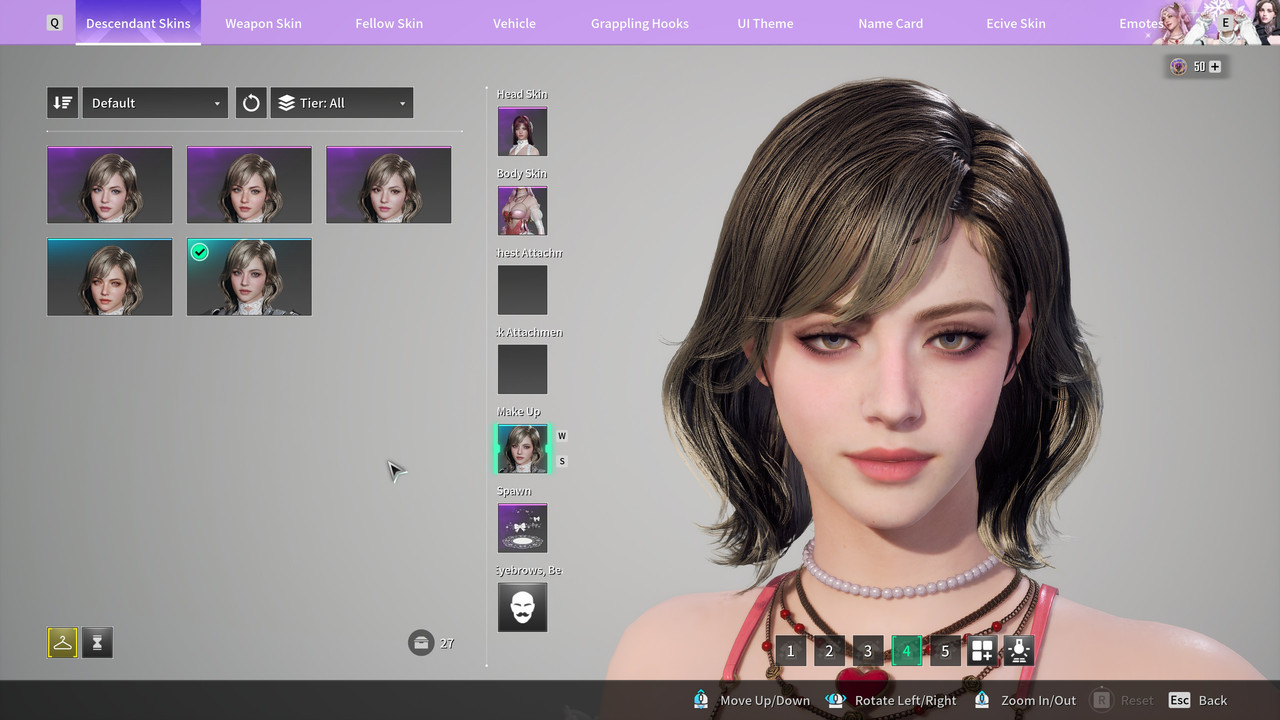Choose the first purple makeup thumbnail

[x=109, y=185]
